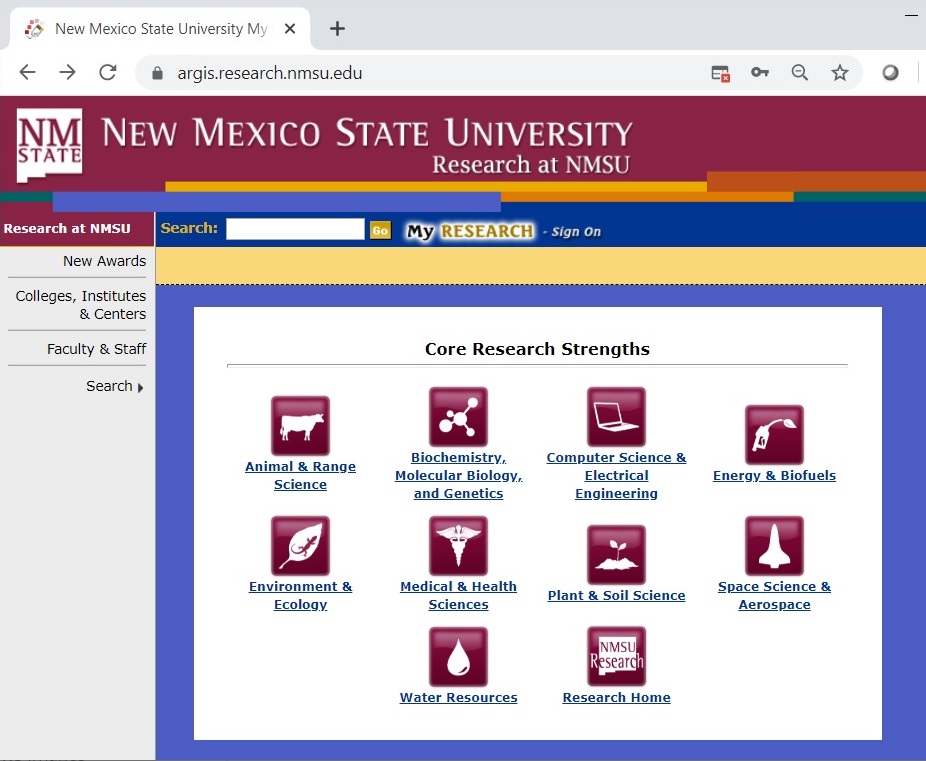This screenshot has height=761, width=926.
Task: Click the browser profile avatar icon
Action: coord(890,73)
